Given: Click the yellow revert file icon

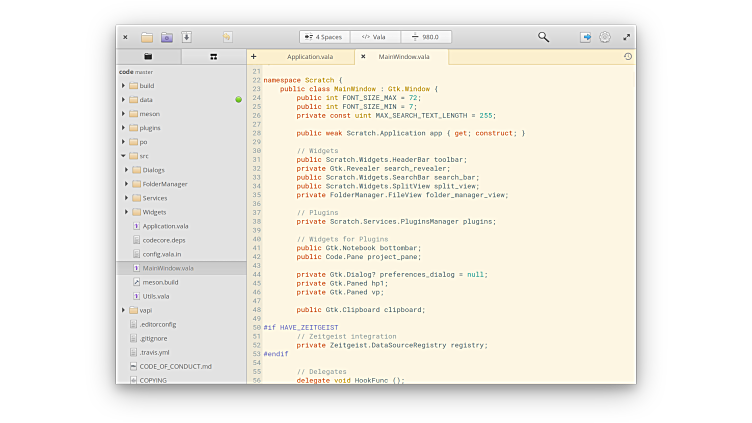Looking at the screenshot, I should pos(227,37).
